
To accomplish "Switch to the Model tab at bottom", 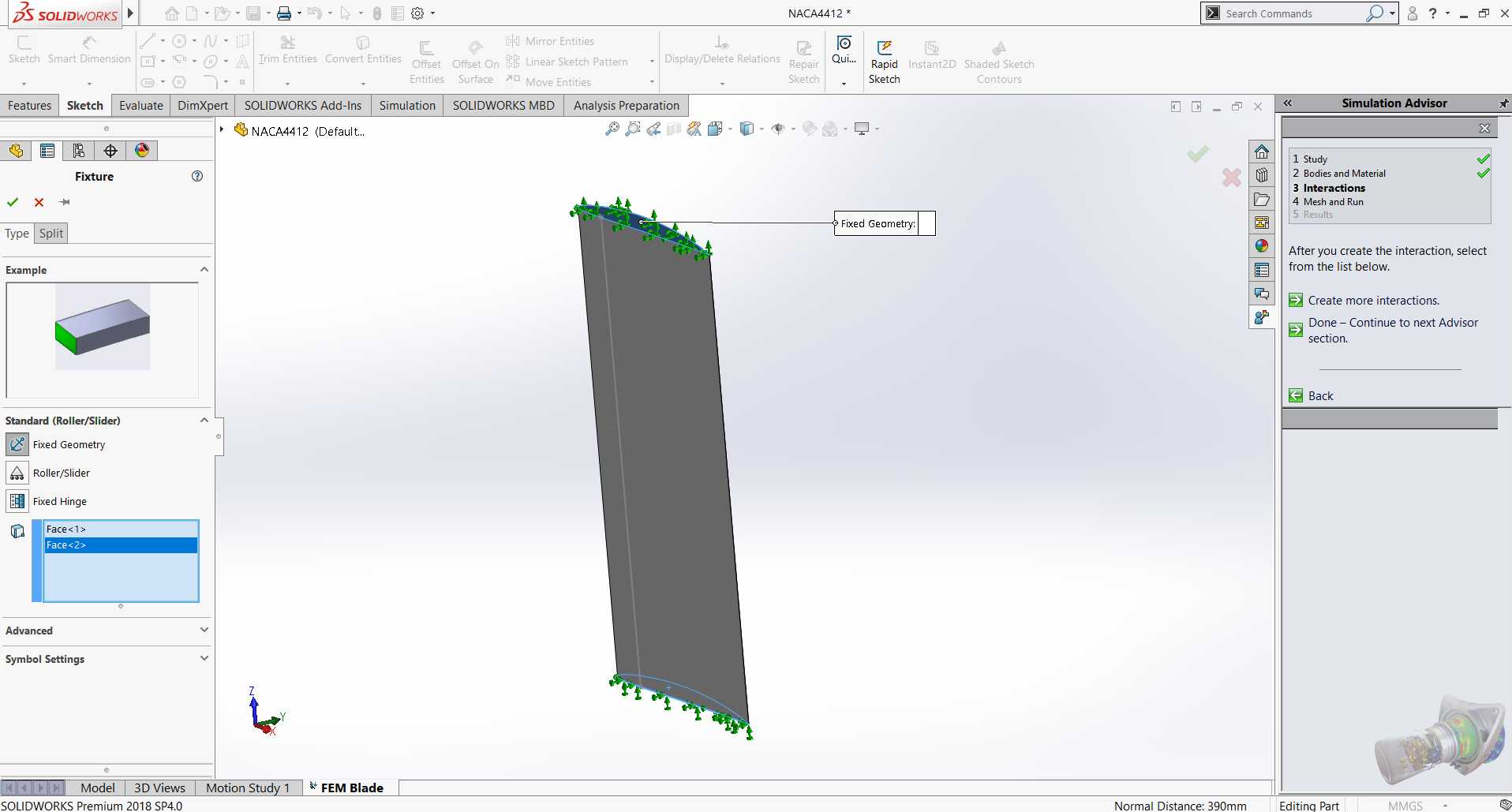I will (98, 788).
